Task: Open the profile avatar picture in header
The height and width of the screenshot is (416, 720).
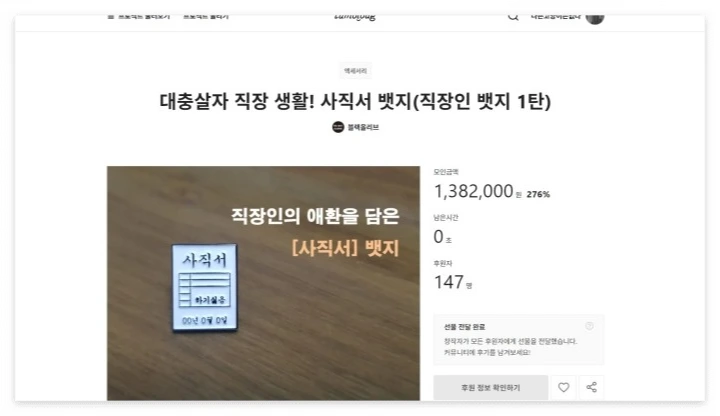Action: click(595, 18)
